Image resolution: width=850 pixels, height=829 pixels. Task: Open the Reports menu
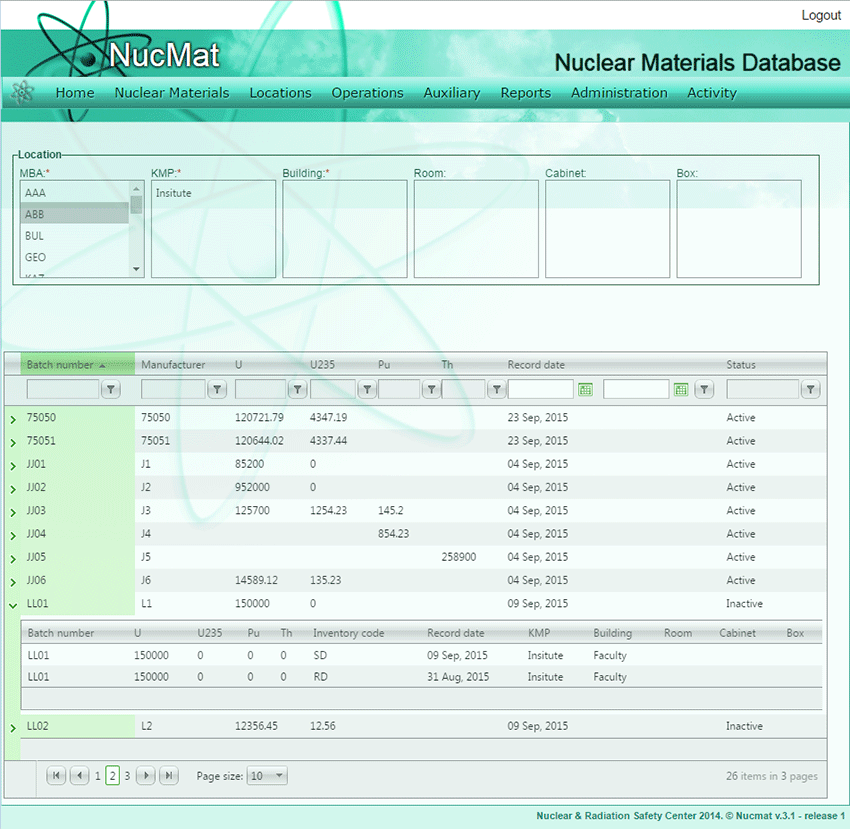[x=525, y=93]
